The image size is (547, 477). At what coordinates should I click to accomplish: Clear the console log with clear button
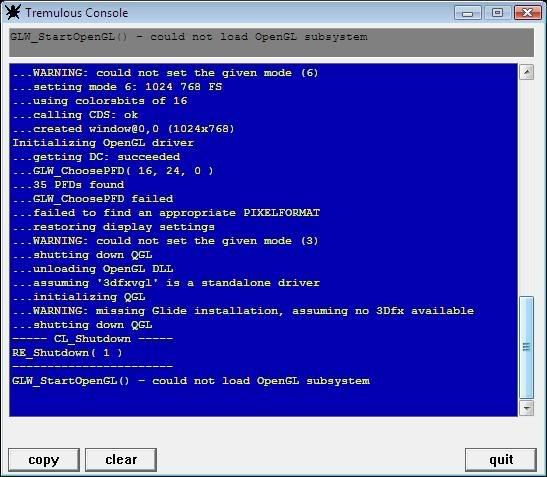(121, 460)
